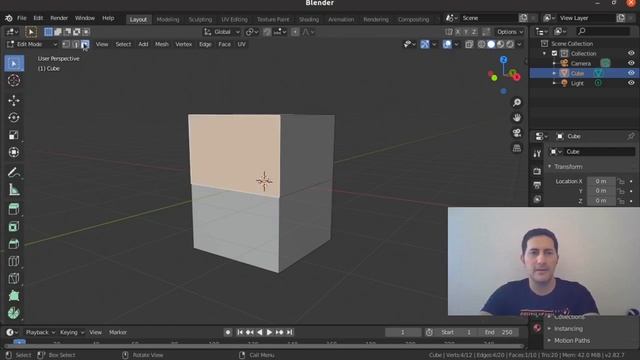Uncheck the Collection checkbox in outliner
640x360 pixels.
point(554,53)
